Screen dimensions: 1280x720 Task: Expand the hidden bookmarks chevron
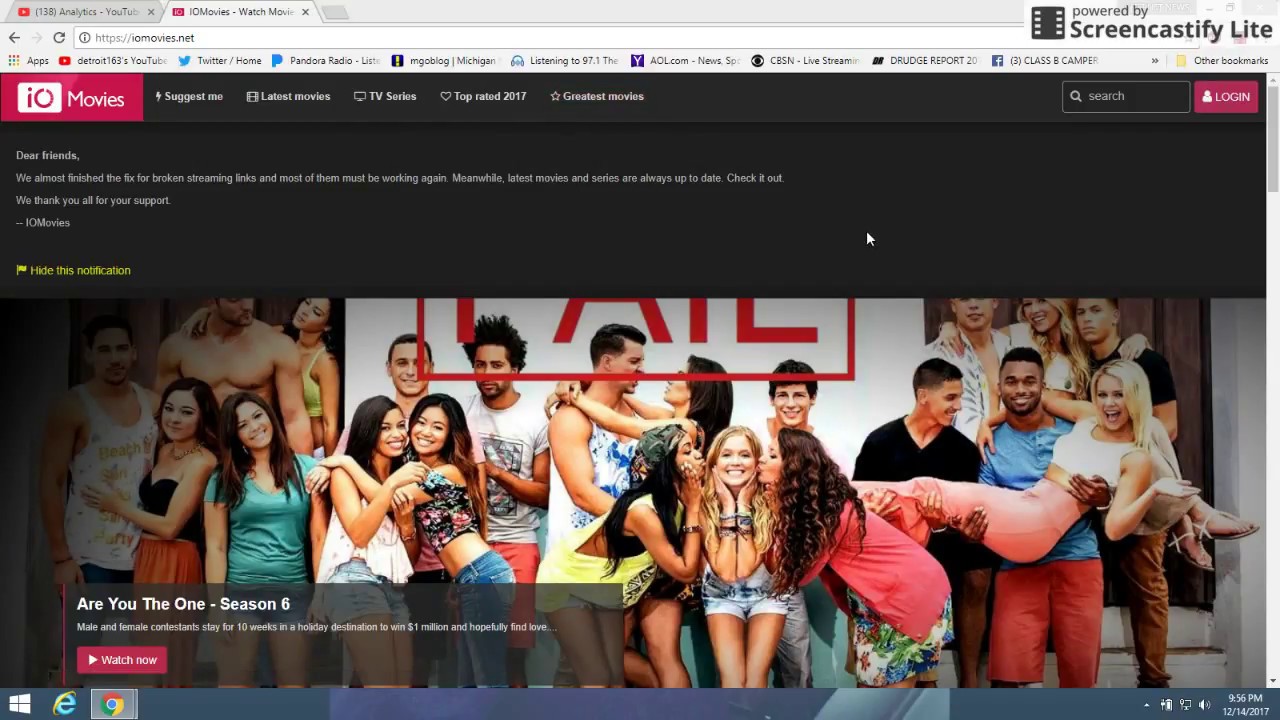[1155, 61]
